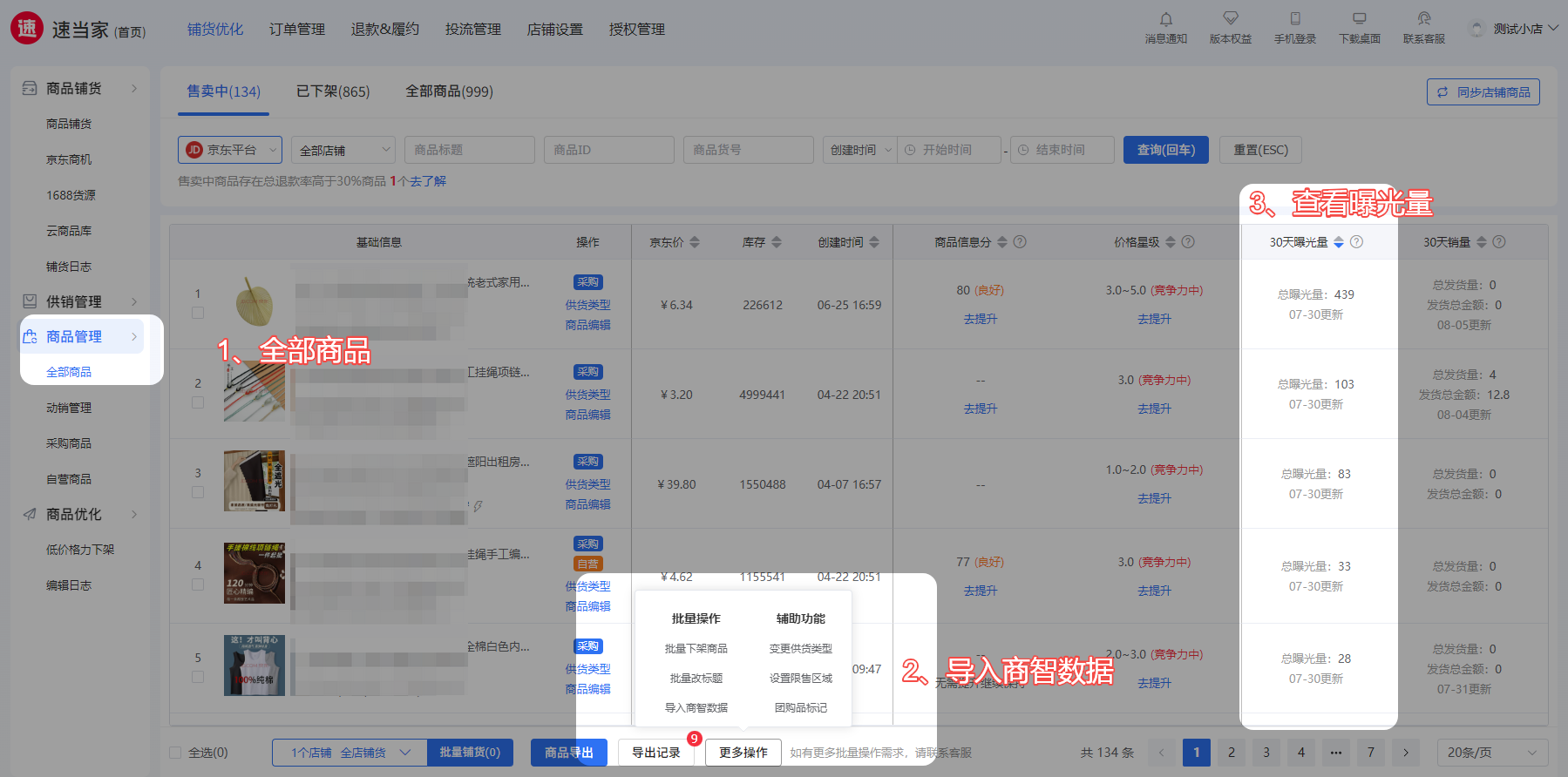Sort by 30天销量 column arrows
The width and height of the screenshot is (1568, 777).
(1482, 242)
